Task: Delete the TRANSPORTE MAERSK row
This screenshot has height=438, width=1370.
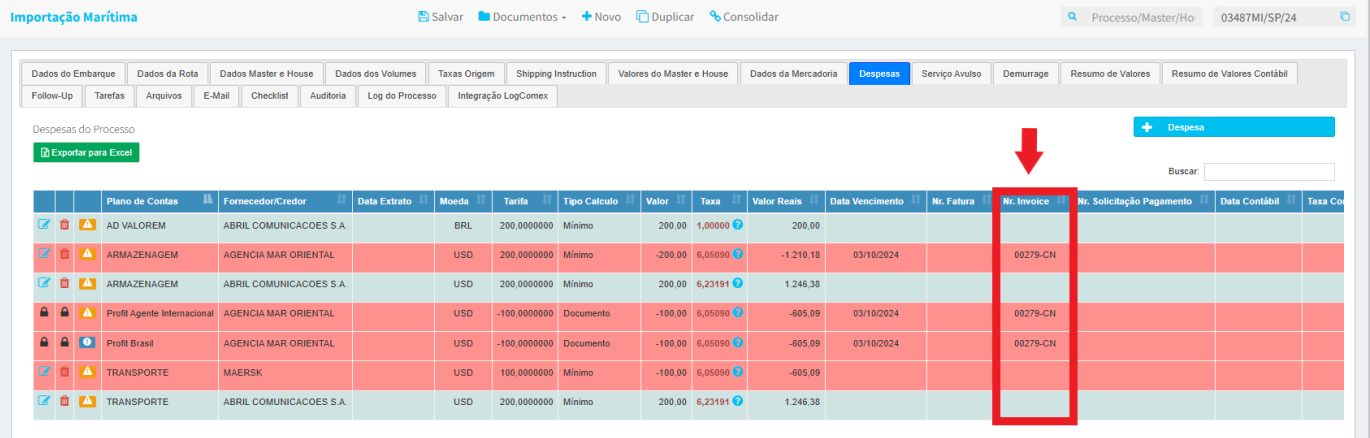Action: [x=65, y=372]
